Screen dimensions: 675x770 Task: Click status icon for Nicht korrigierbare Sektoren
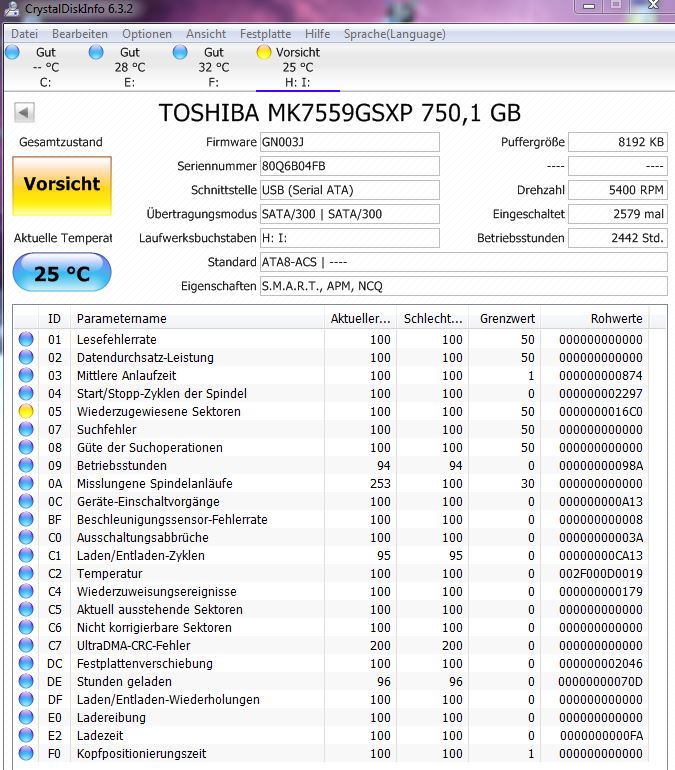pyautogui.click(x=26, y=627)
